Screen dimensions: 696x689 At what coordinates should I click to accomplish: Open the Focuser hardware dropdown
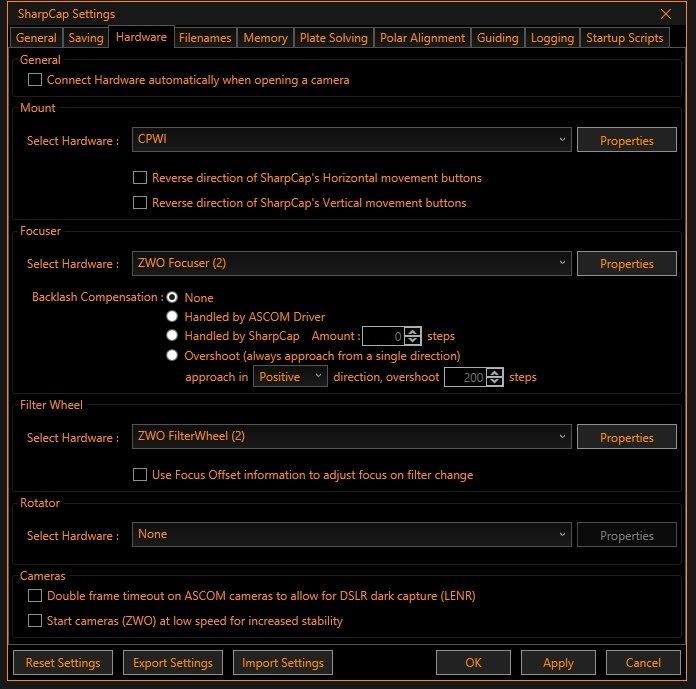351,264
